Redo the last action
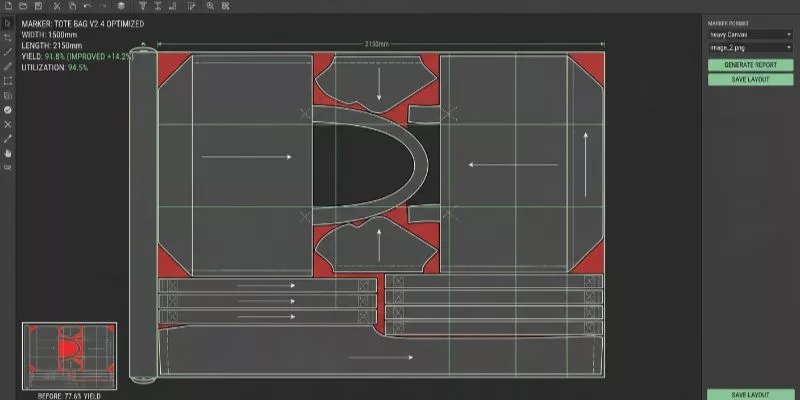 [x=103, y=6]
